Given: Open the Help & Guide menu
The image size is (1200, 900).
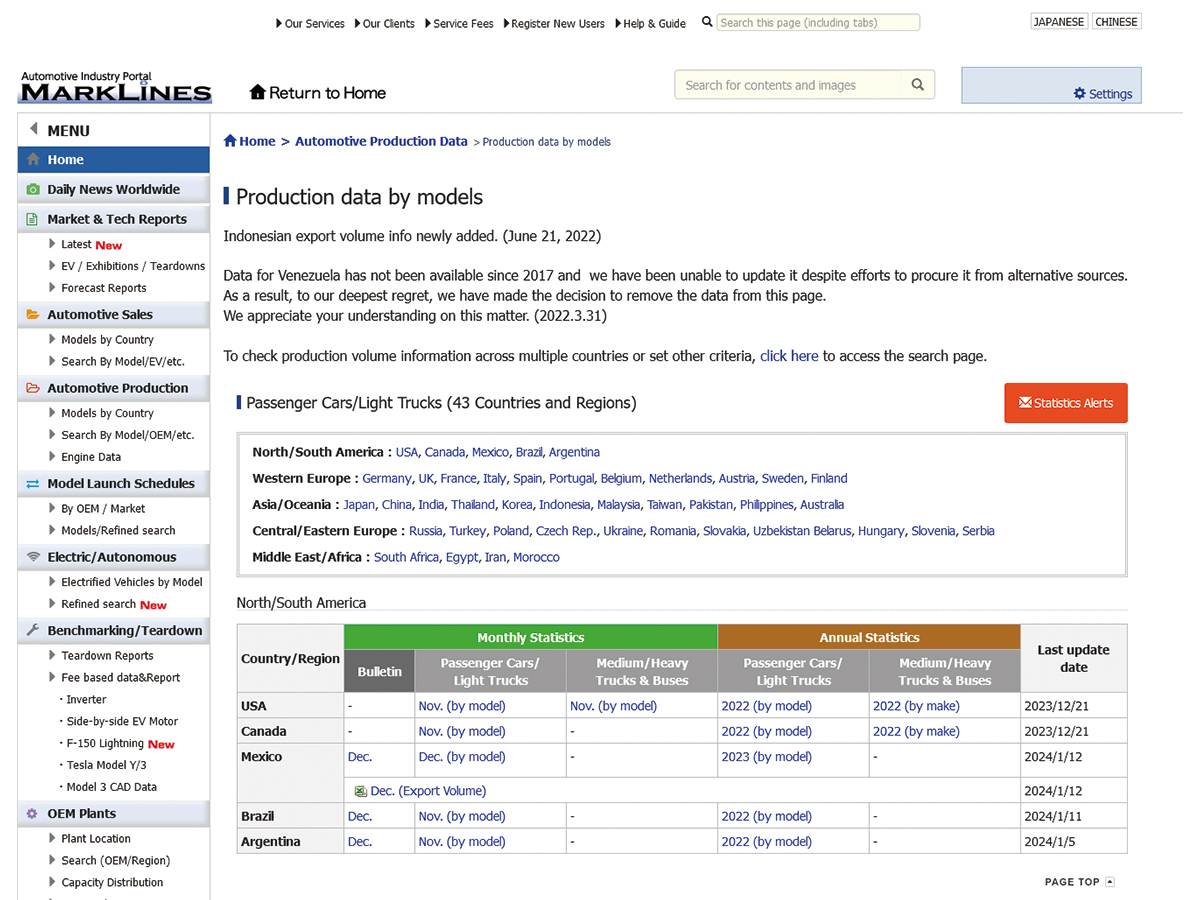Looking at the screenshot, I should coord(650,24).
